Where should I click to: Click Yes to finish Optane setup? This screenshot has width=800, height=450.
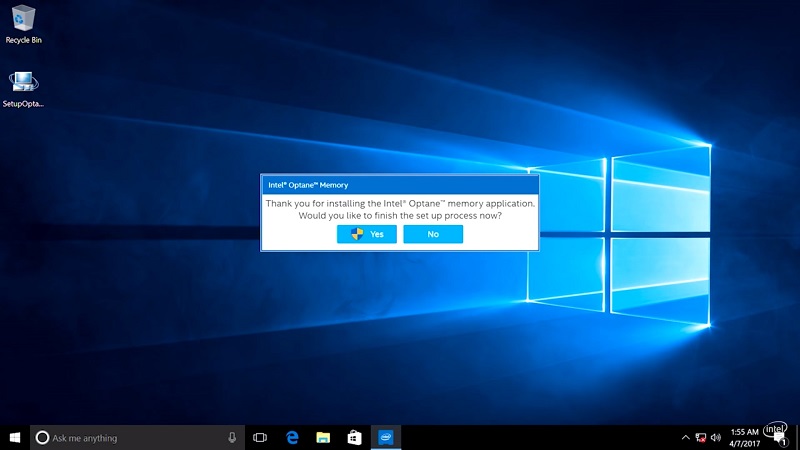tap(367, 234)
